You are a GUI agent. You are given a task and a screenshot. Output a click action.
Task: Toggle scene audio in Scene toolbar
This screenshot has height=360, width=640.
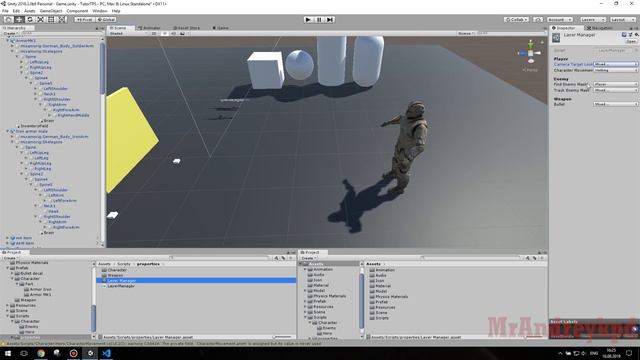point(173,33)
